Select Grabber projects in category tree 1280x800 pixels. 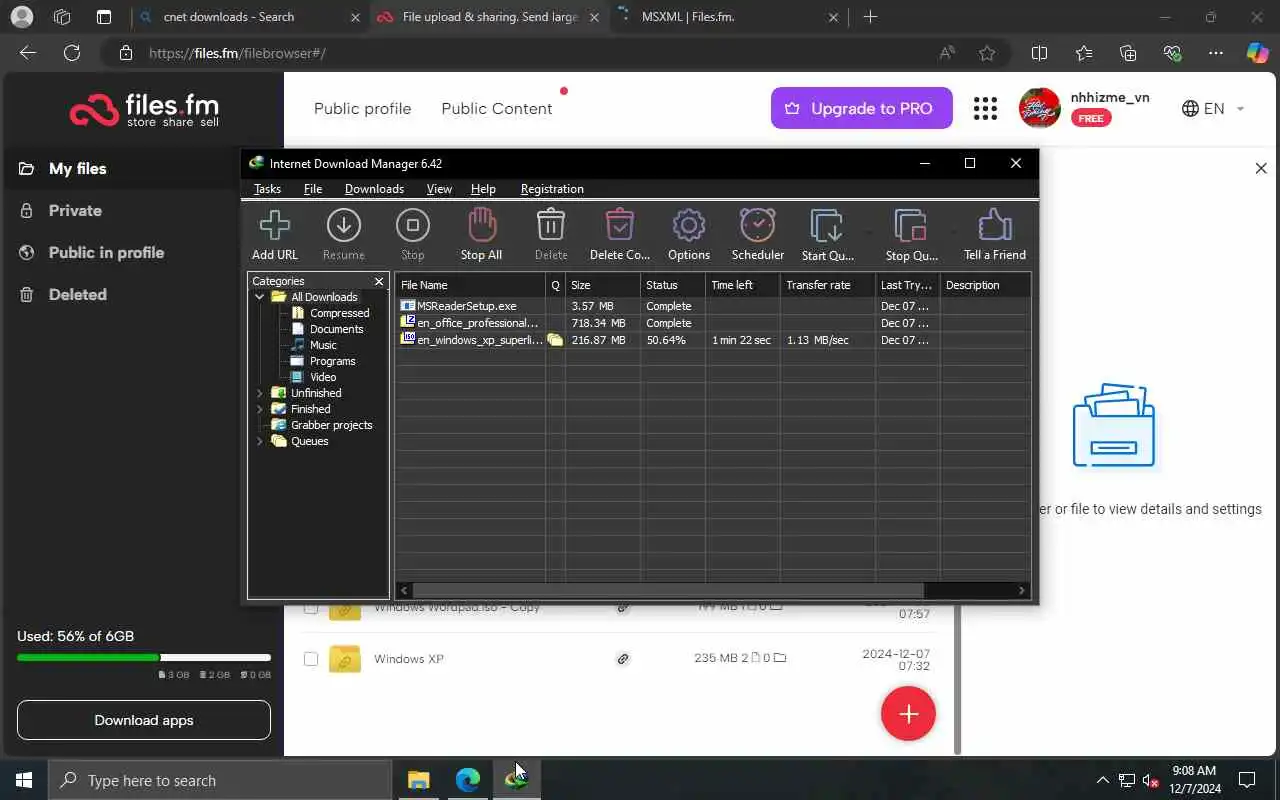(331, 425)
